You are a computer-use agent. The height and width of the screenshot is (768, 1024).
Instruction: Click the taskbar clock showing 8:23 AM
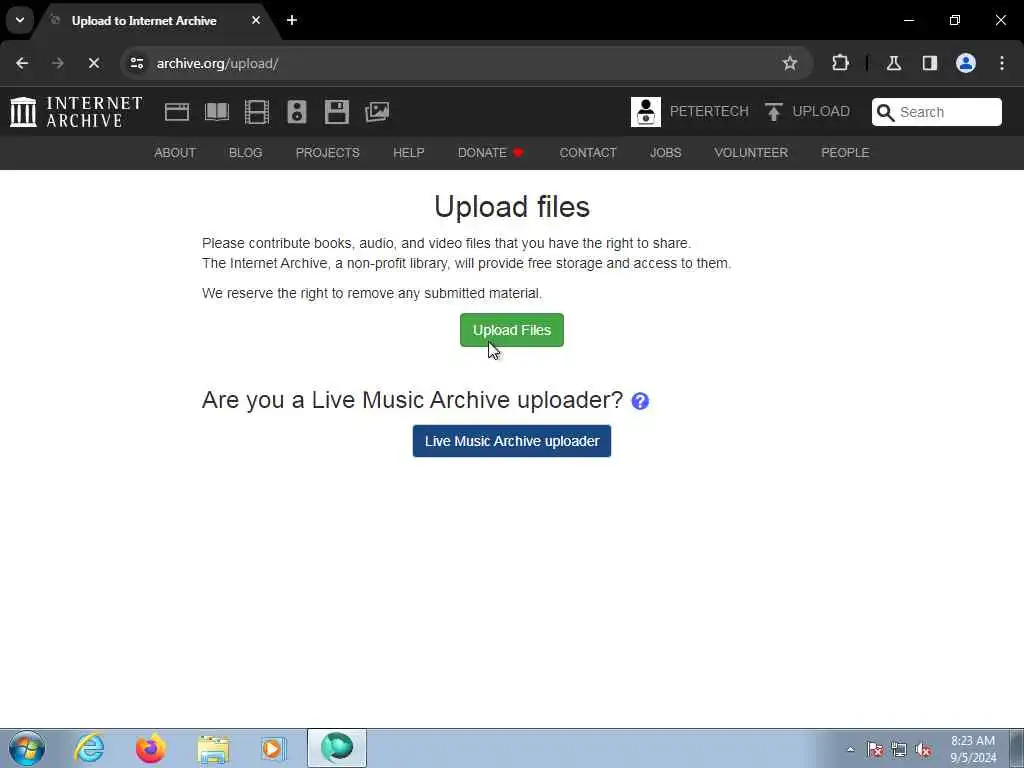click(x=973, y=749)
